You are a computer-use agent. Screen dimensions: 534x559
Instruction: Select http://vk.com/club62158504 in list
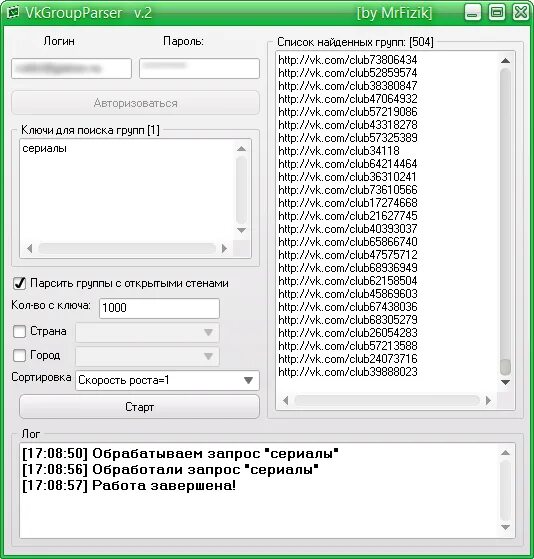[348, 281]
